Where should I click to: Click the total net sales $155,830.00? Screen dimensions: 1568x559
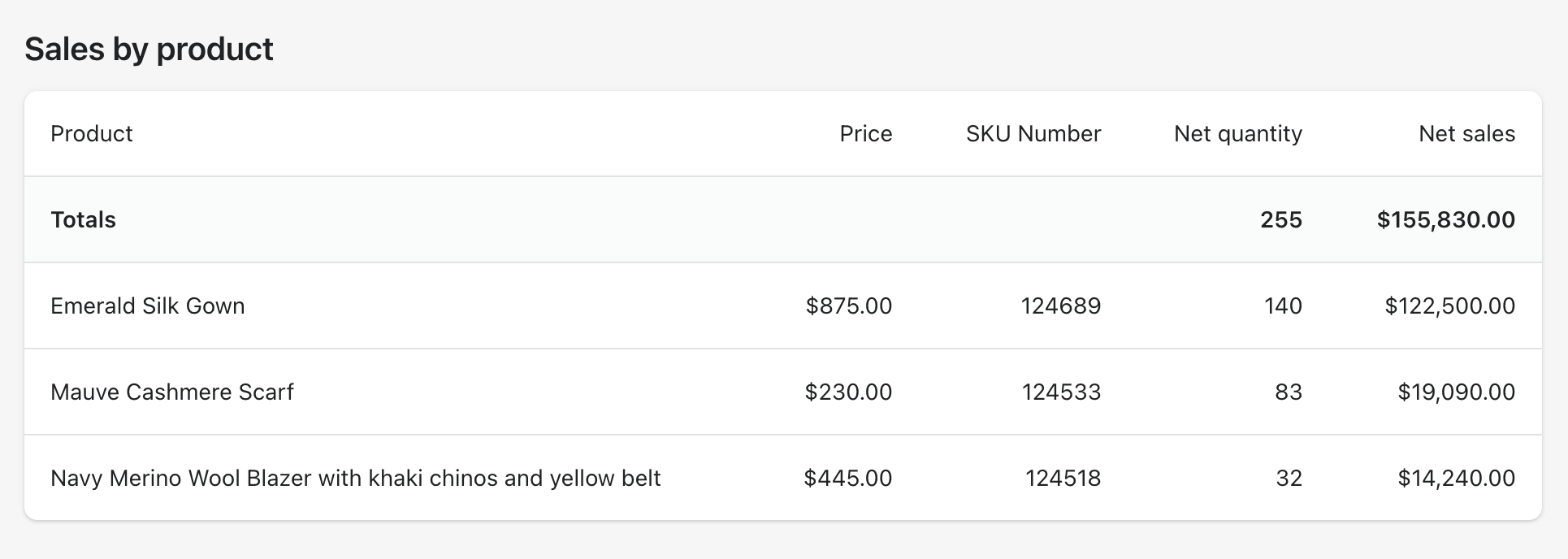coord(1445,219)
